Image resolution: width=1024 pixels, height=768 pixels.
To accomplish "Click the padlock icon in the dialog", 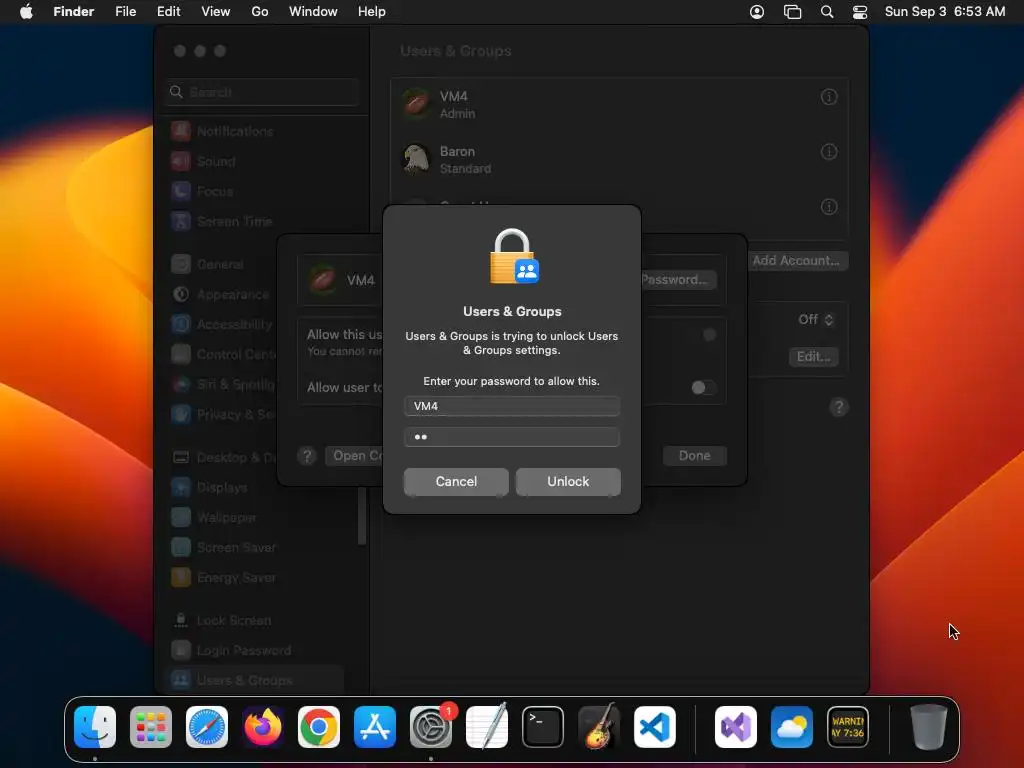I will click(x=513, y=257).
